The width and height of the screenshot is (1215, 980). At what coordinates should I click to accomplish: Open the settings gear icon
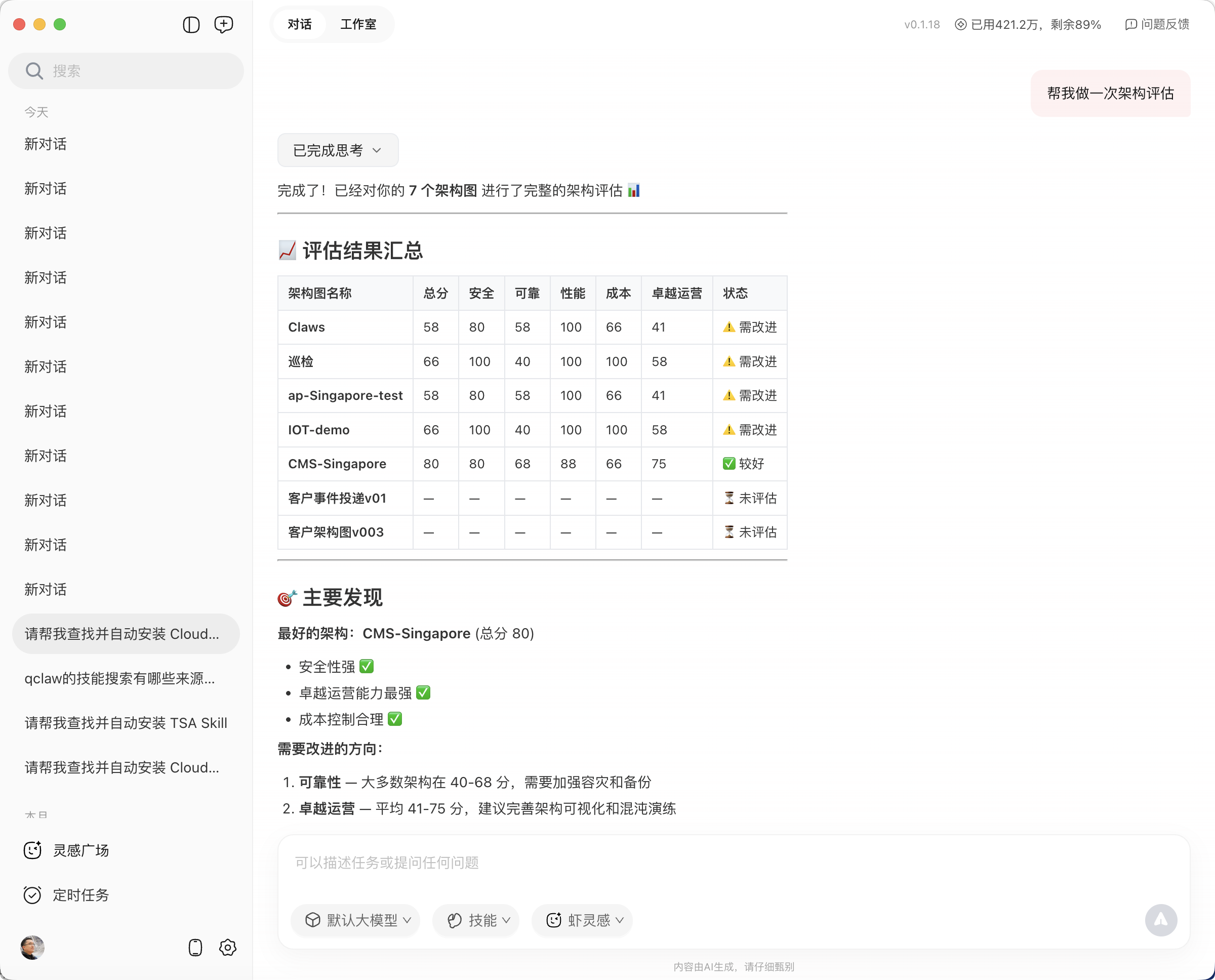[227, 947]
